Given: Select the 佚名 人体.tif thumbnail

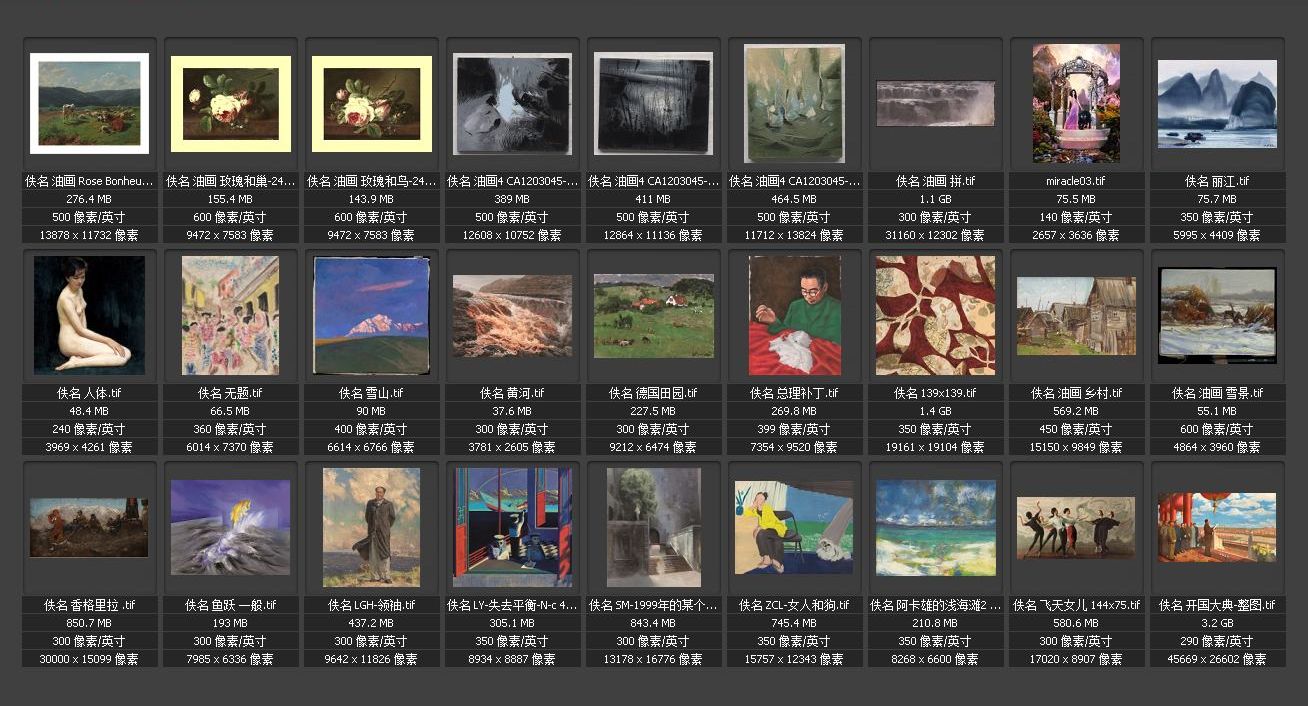Looking at the screenshot, I should 89,315.
